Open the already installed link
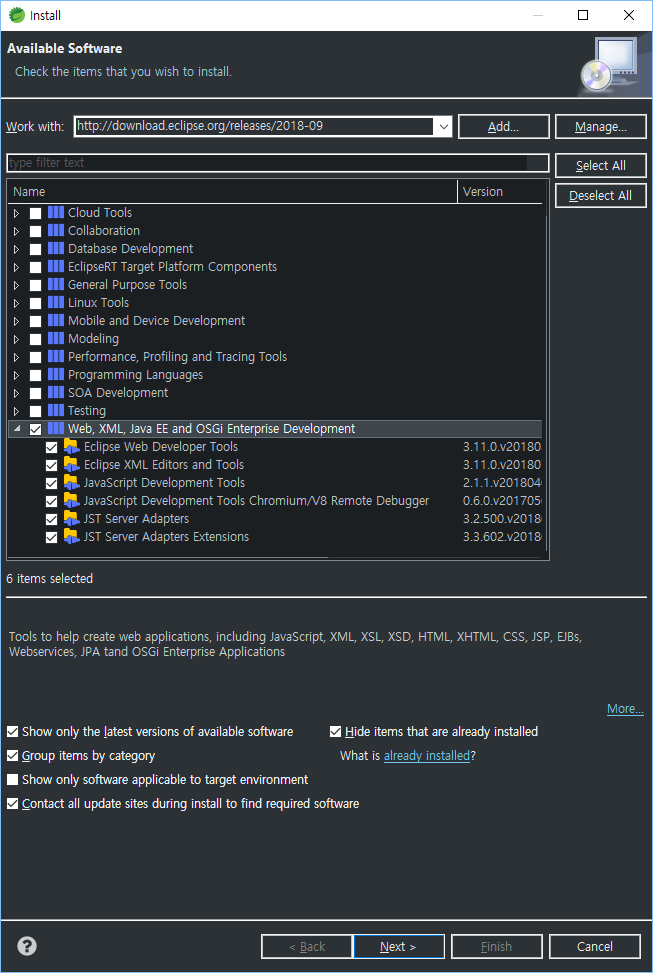The width and height of the screenshot is (653, 973). click(x=427, y=756)
